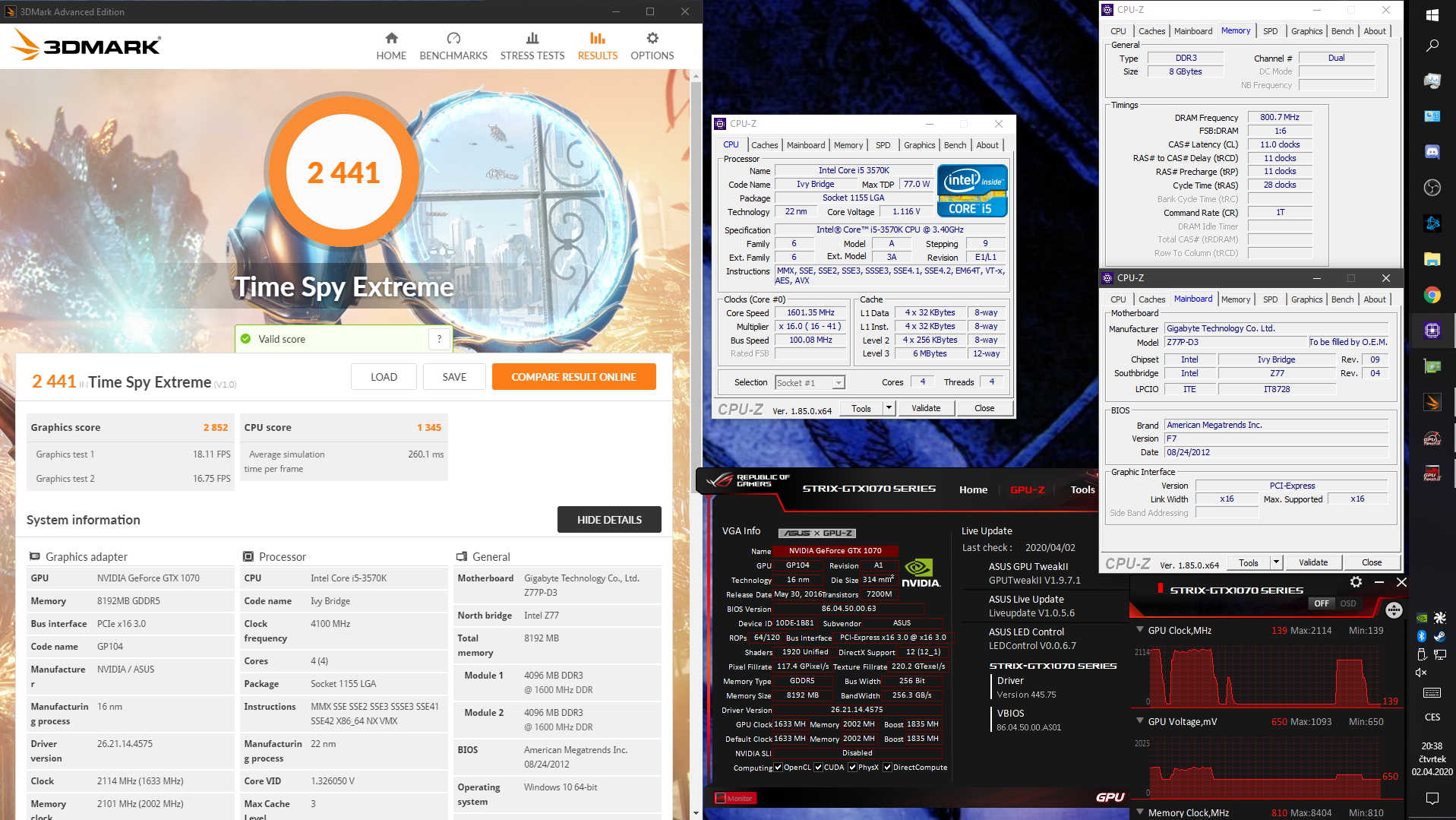The height and width of the screenshot is (820, 1456).
Task: Select the RESULTS section in 3DMark
Action: (598, 46)
